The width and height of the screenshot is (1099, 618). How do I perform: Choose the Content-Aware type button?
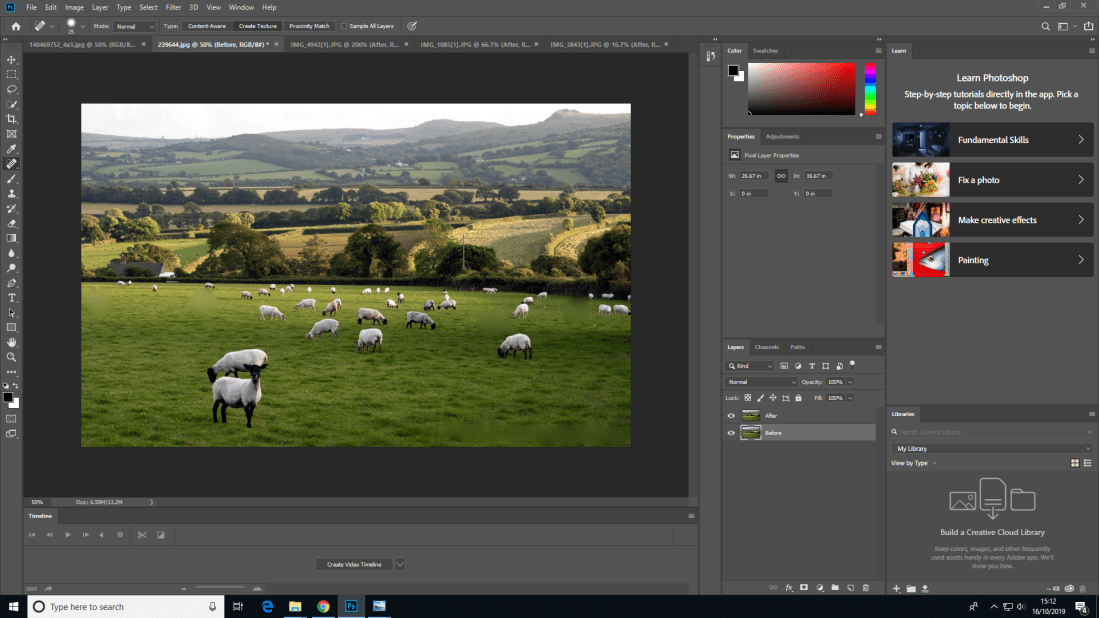[x=207, y=26]
